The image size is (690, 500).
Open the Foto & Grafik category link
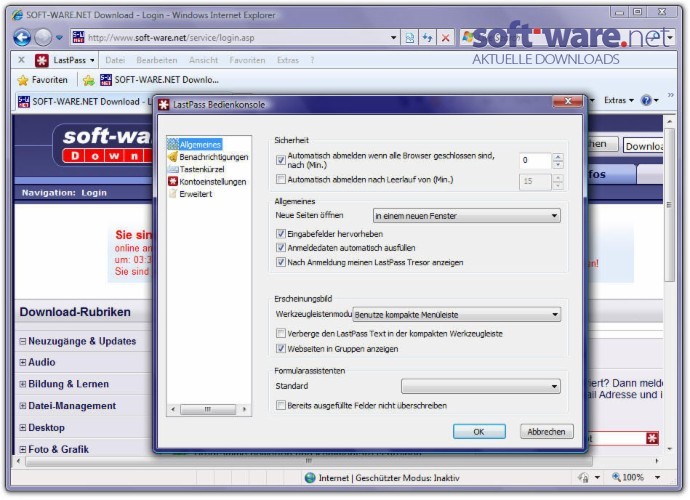pos(58,449)
